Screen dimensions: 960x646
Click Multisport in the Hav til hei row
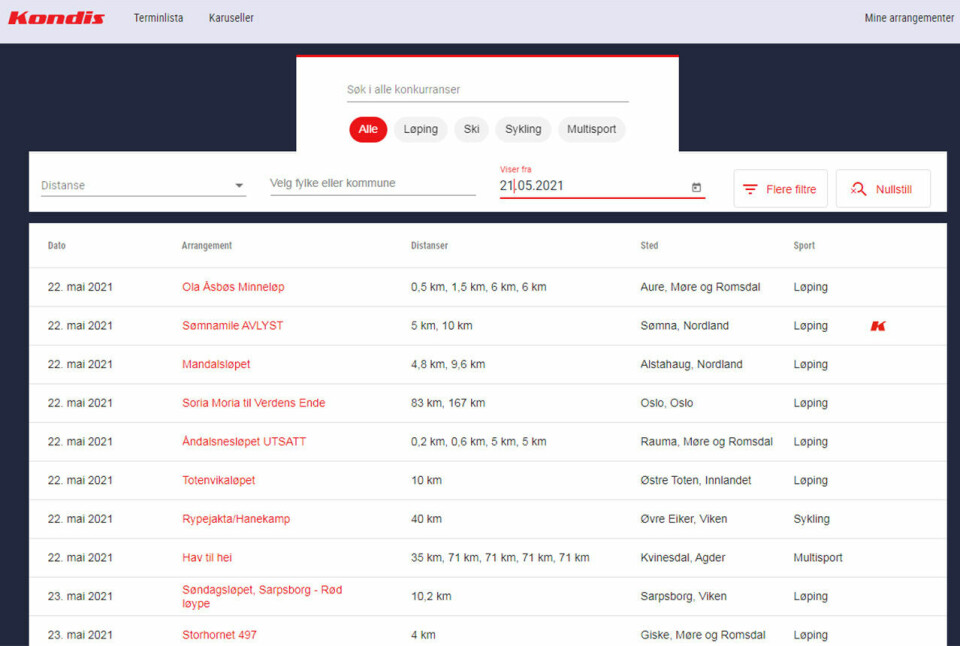coord(818,557)
